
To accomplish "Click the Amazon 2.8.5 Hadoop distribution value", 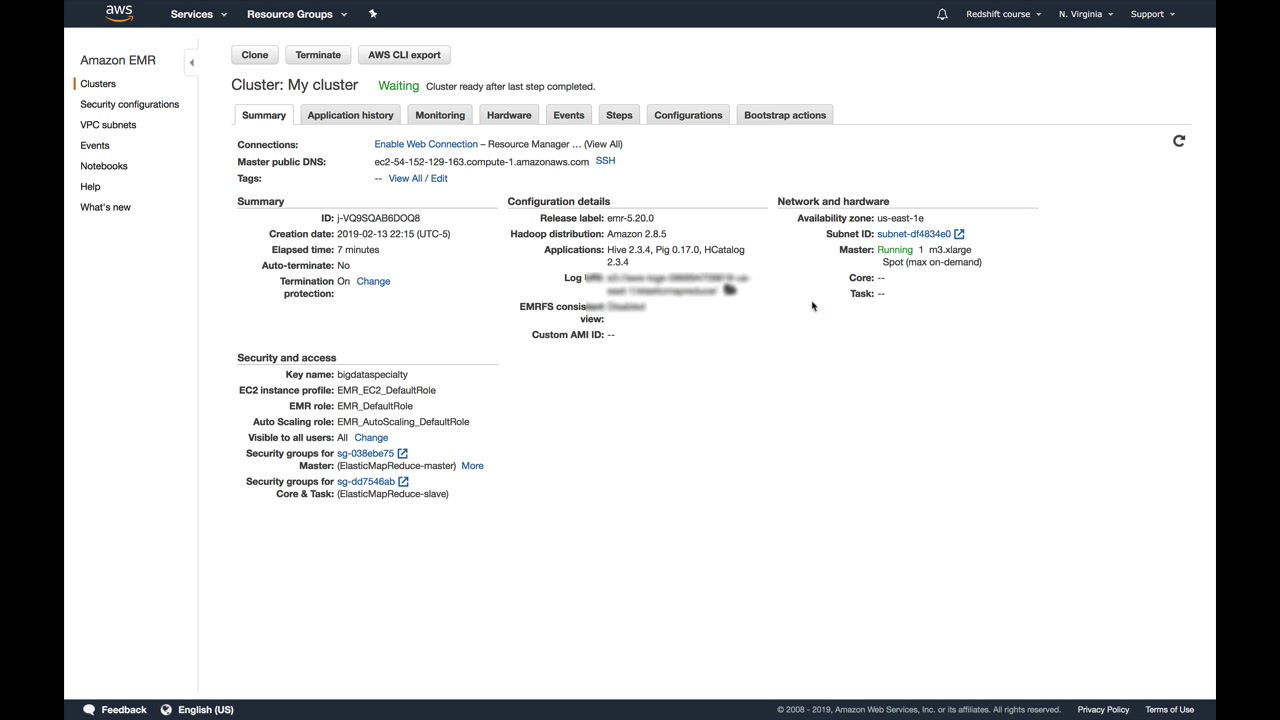I will 636,234.
